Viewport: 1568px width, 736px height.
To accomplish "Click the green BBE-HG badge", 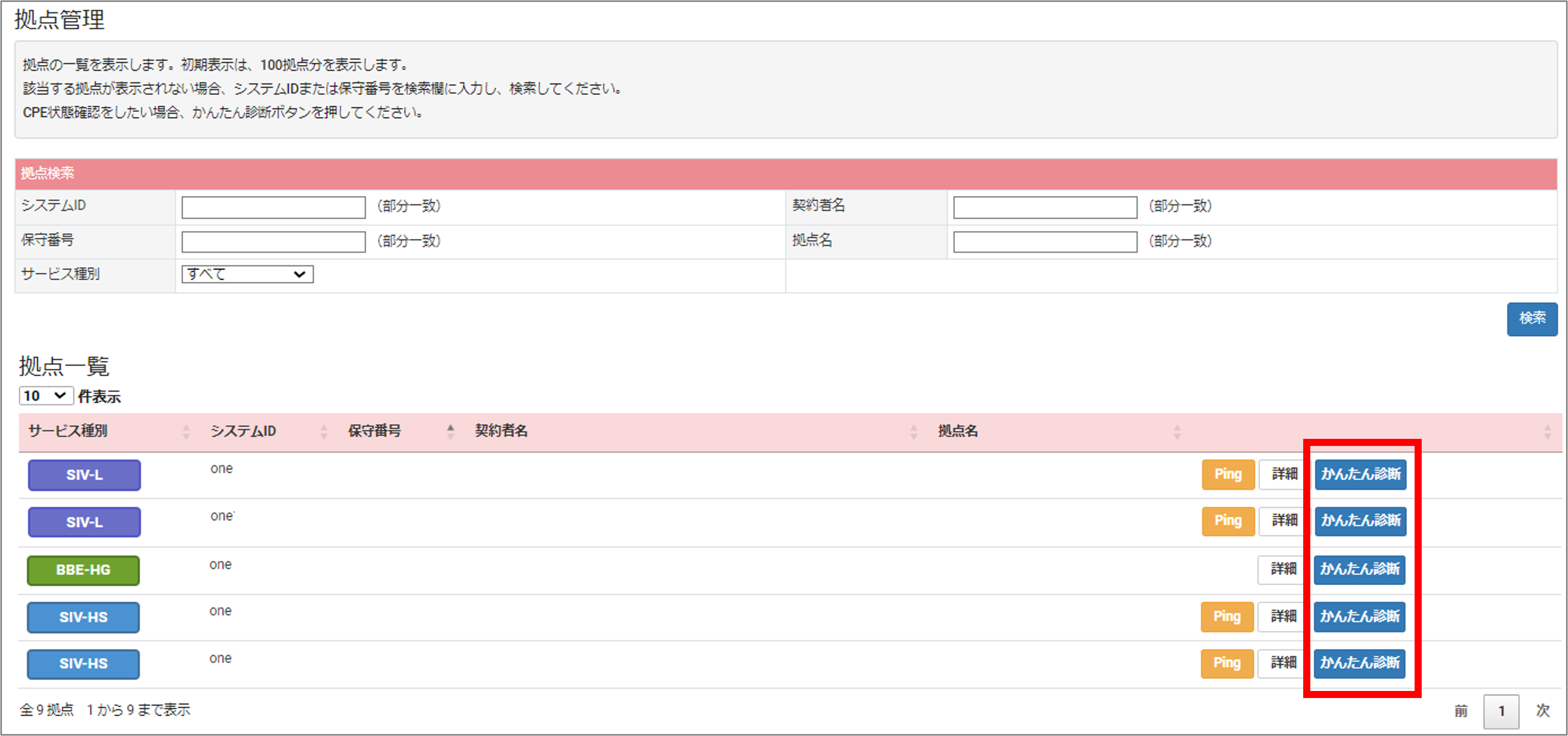I will tap(83, 570).
